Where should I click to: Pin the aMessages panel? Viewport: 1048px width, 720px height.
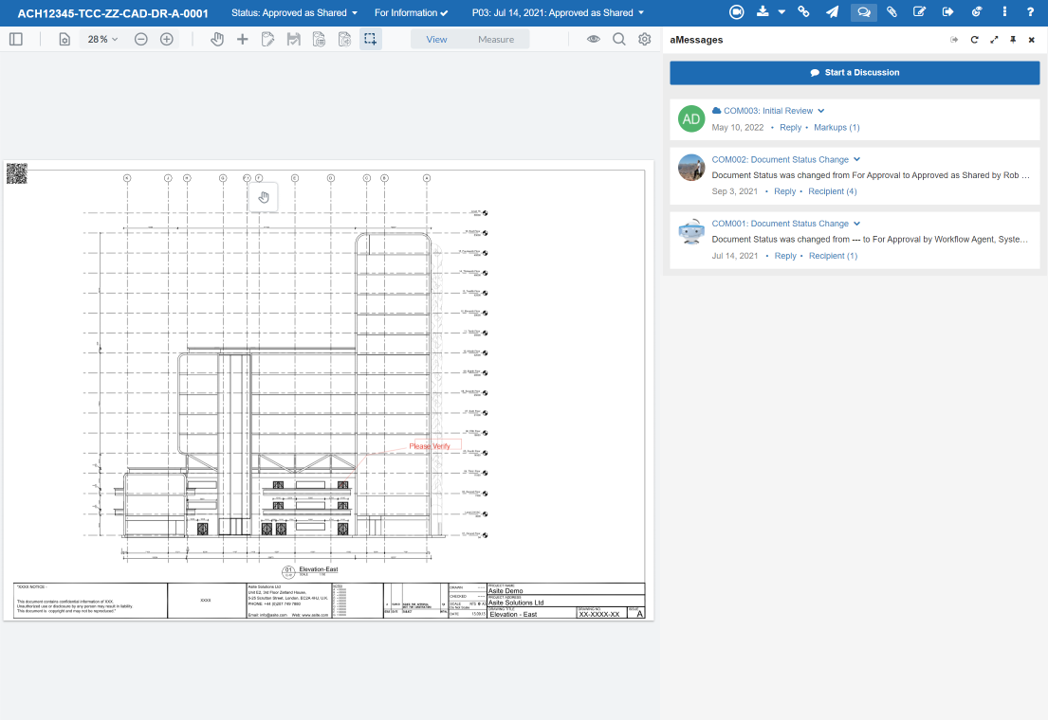1013,39
